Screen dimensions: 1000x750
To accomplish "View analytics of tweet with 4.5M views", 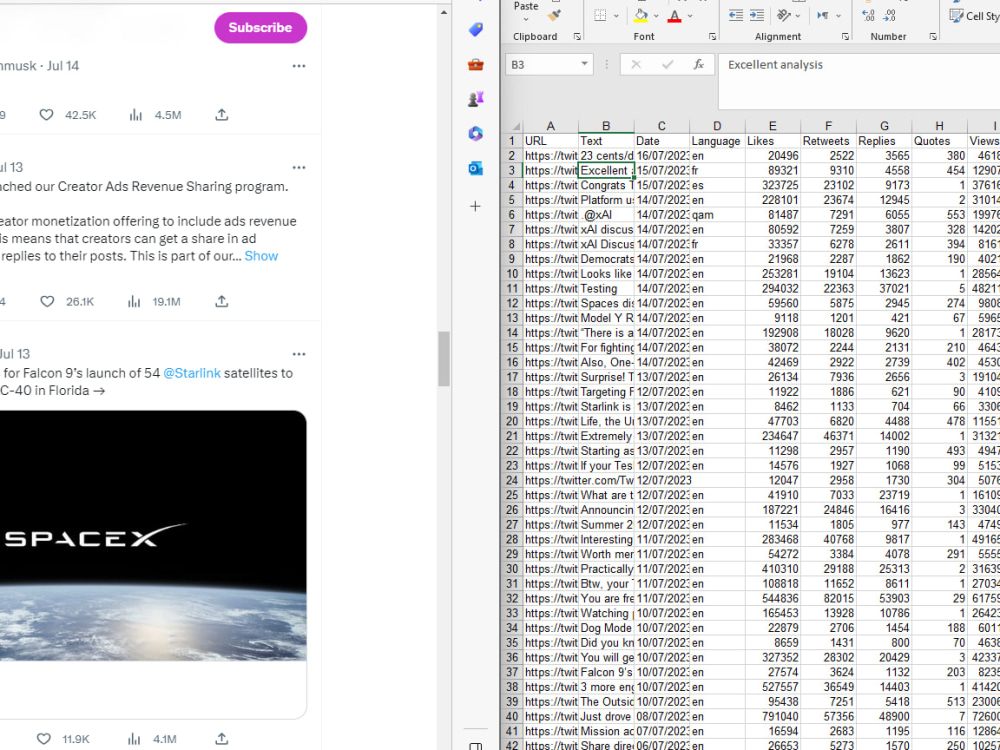I will click(x=136, y=115).
